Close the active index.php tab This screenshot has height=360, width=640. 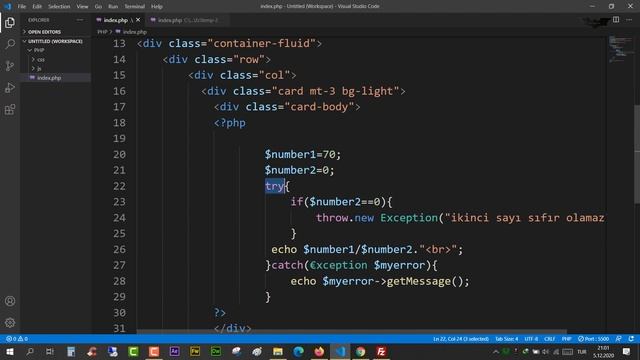(138, 20)
